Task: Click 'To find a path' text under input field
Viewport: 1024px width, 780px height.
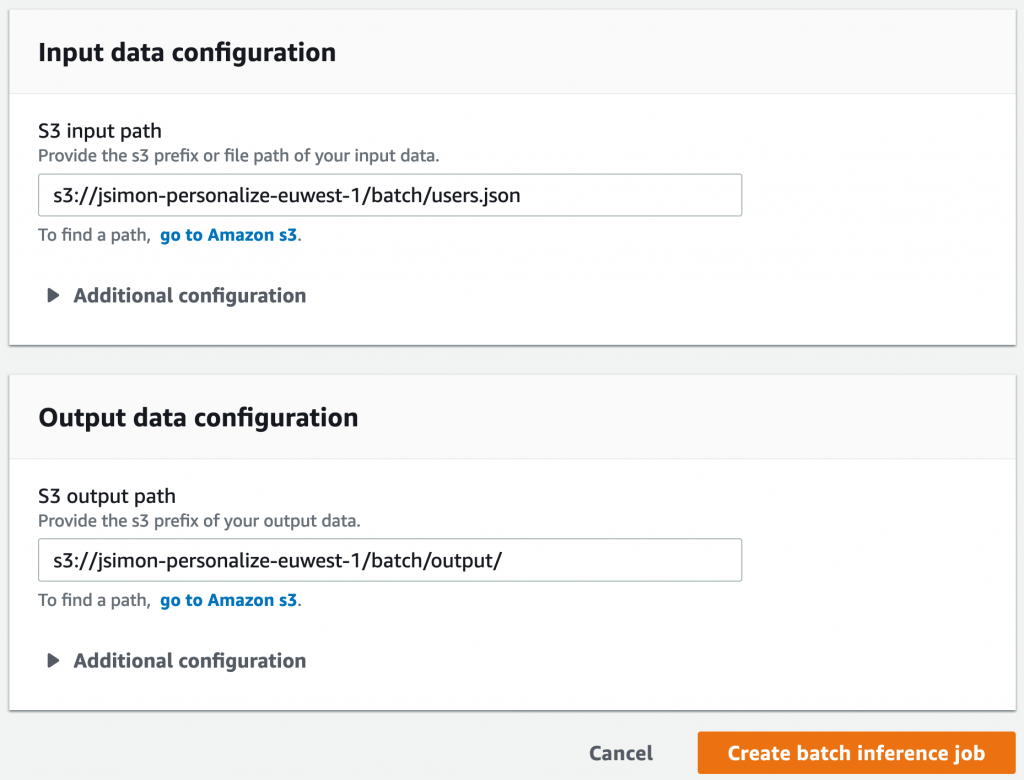Action: [x=93, y=236]
